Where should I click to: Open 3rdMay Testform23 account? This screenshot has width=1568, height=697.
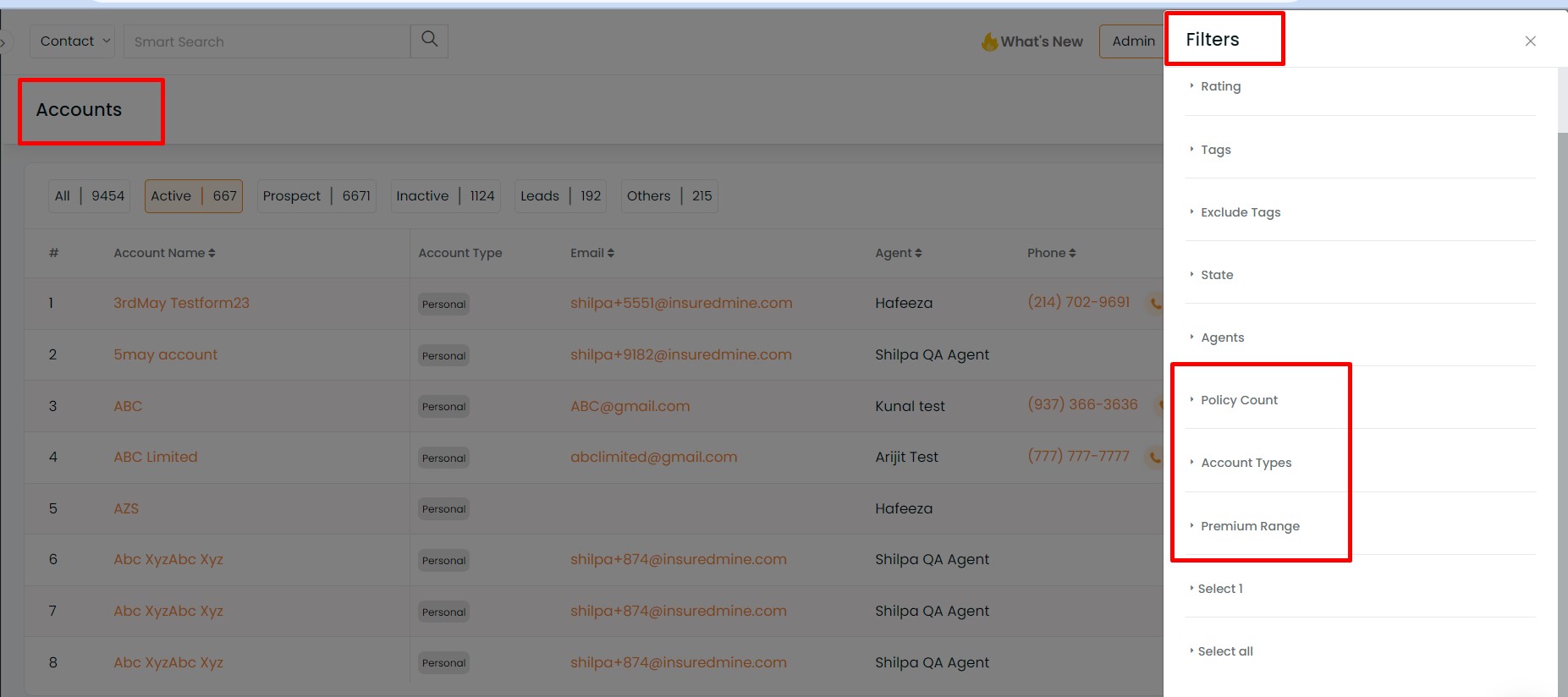pos(181,303)
